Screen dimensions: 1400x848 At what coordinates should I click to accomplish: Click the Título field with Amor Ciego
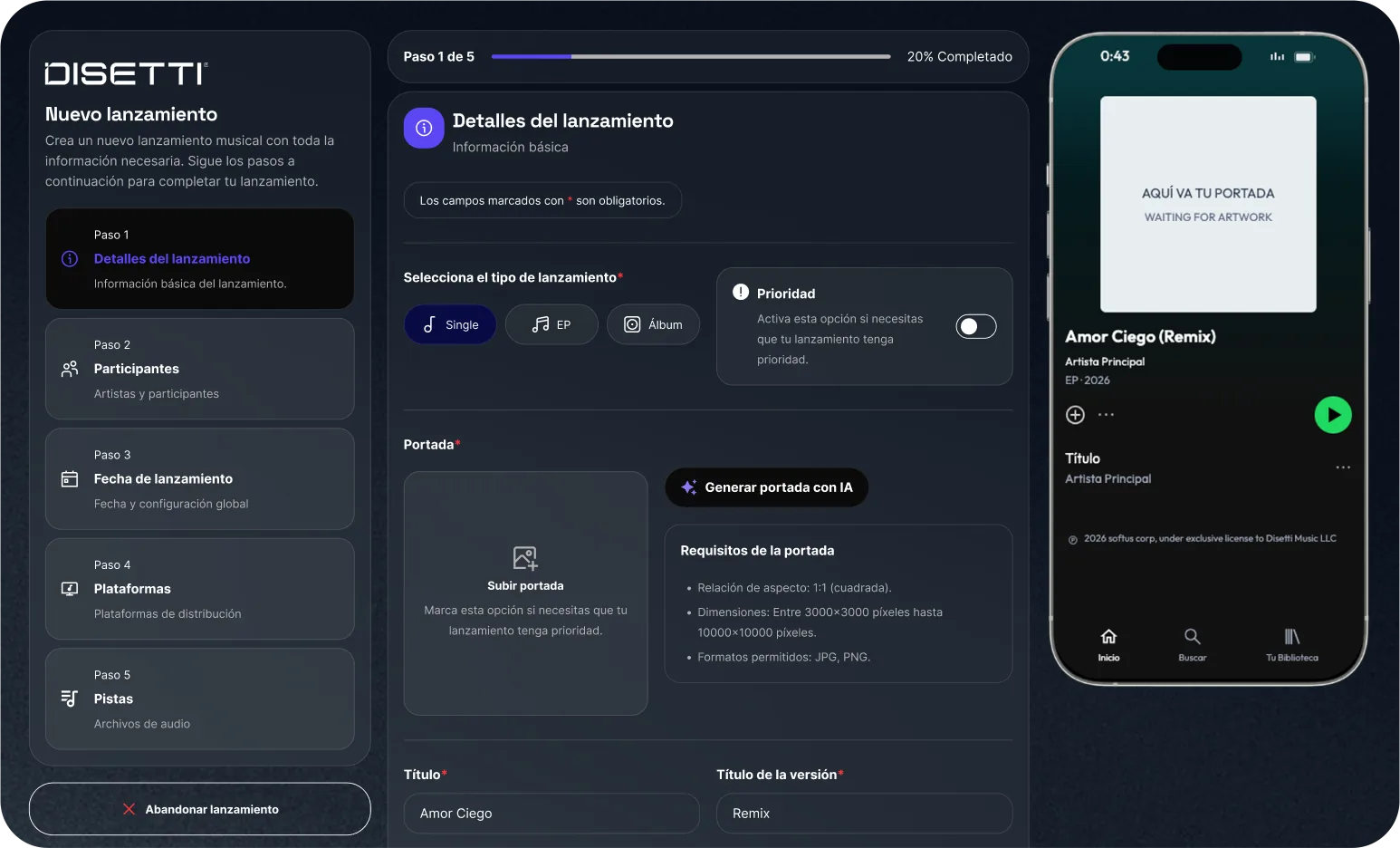551,814
